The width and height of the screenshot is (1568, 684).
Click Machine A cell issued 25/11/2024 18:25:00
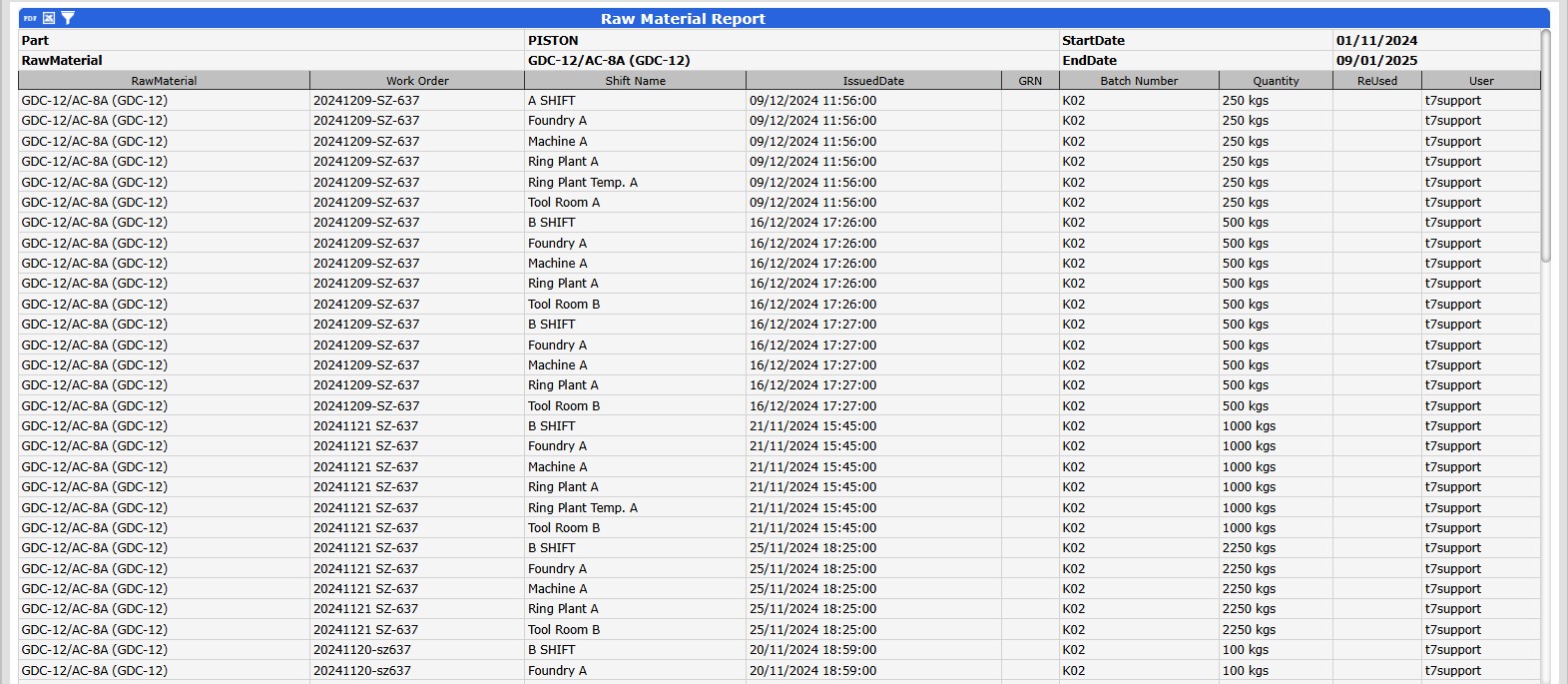634,589
